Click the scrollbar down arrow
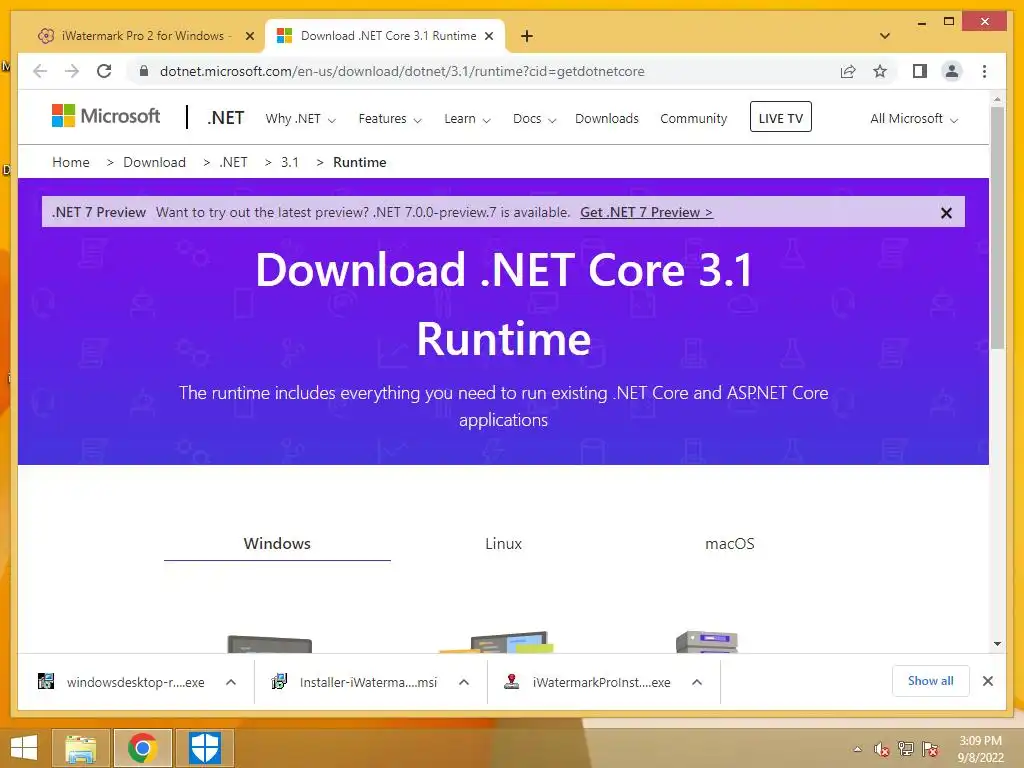Viewport: 1024px width, 768px height. 997,644
